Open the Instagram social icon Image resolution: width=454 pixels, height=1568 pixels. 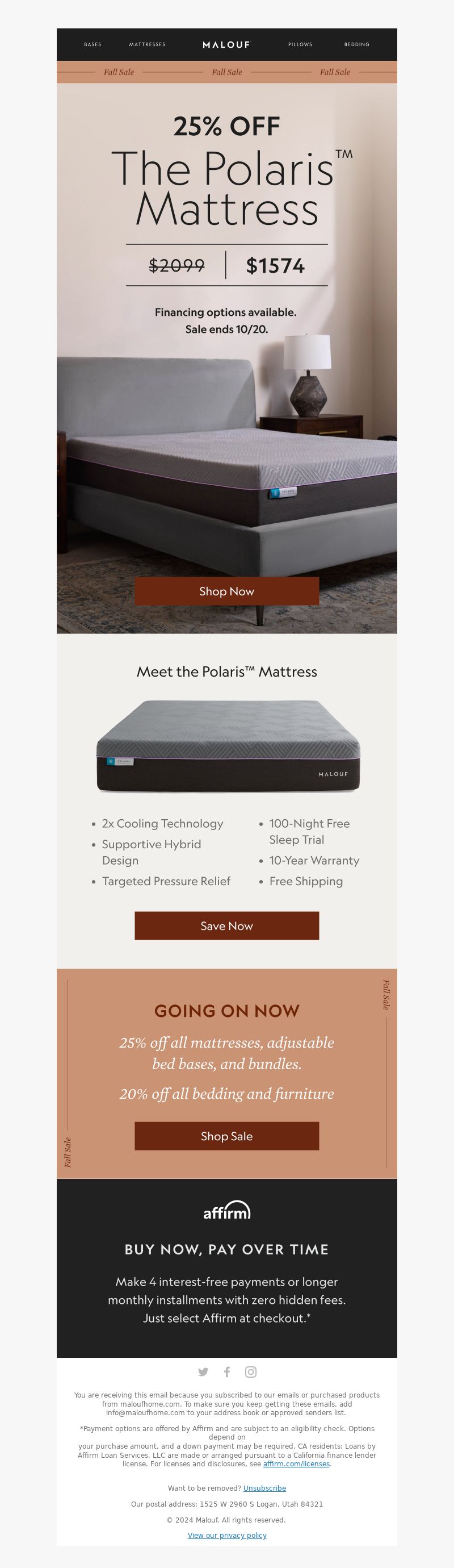(250, 1371)
